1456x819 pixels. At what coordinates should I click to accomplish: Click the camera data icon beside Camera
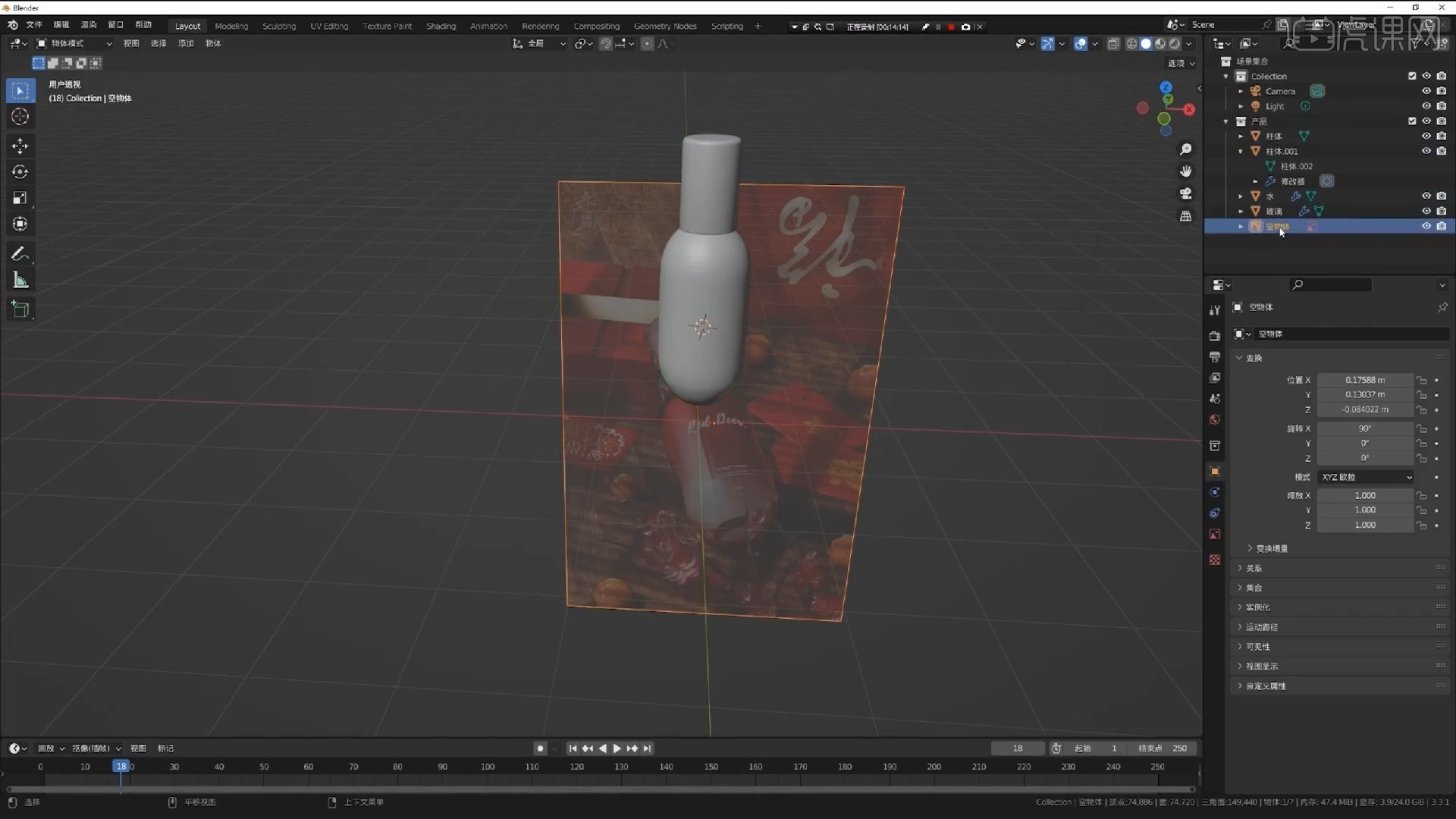pyautogui.click(x=1317, y=91)
